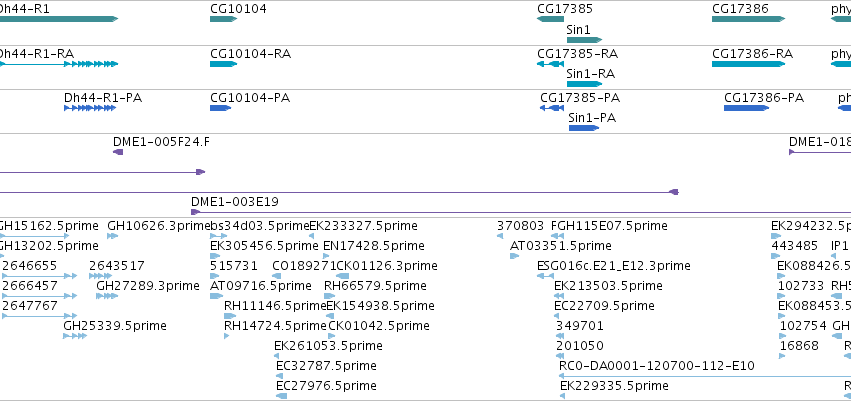Select the 16868 EST label

pos(798,346)
